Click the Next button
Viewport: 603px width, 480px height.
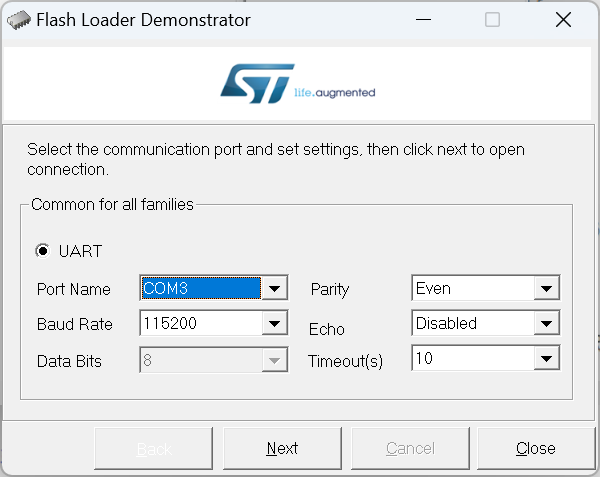tap(283, 449)
